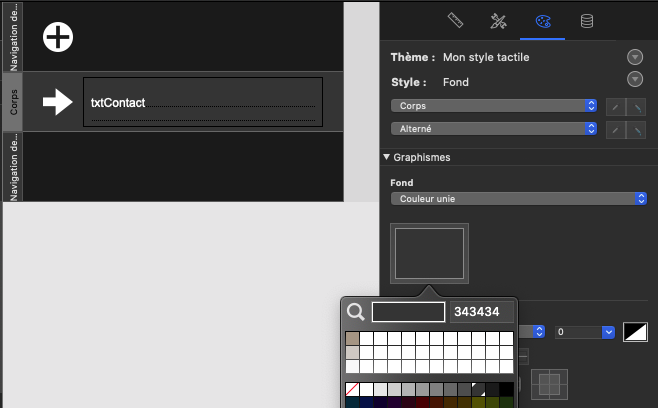The height and width of the screenshot is (408, 658).
Task: Click the white arrow button in Corps
Action: point(57,102)
